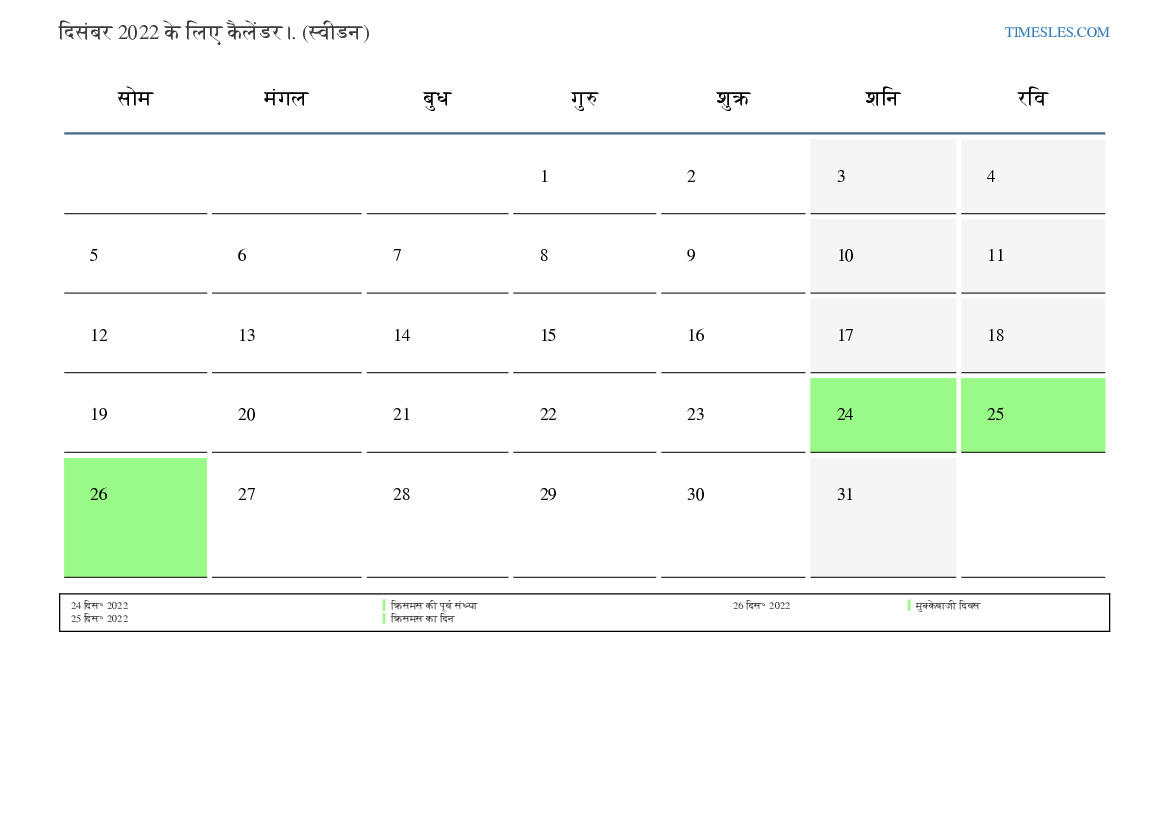The height and width of the screenshot is (827, 1169).
Task: Click the सोम weekday column header
Action: pyautogui.click(x=135, y=98)
